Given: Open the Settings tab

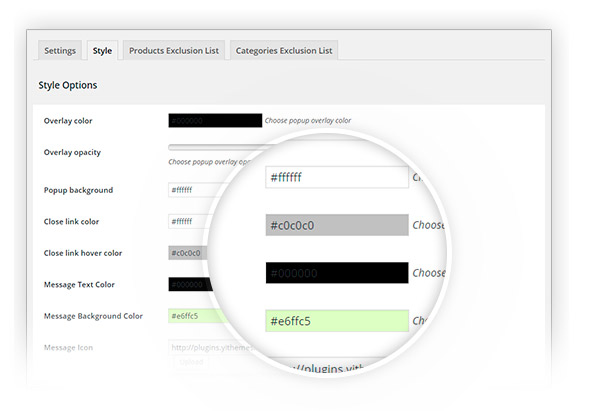Looking at the screenshot, I should click(x=60, y=51).
